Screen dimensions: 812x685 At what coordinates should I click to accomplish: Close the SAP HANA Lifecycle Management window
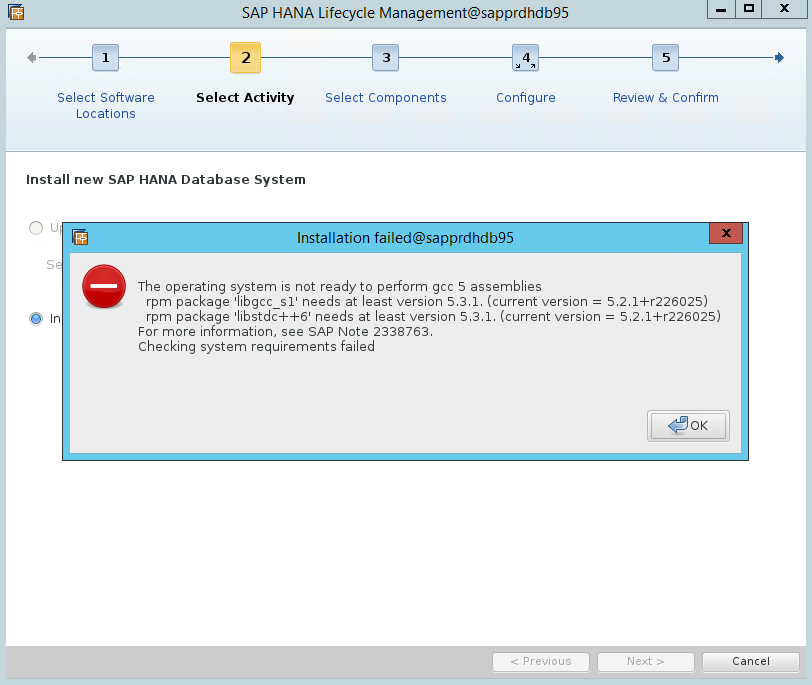[785, 9]
